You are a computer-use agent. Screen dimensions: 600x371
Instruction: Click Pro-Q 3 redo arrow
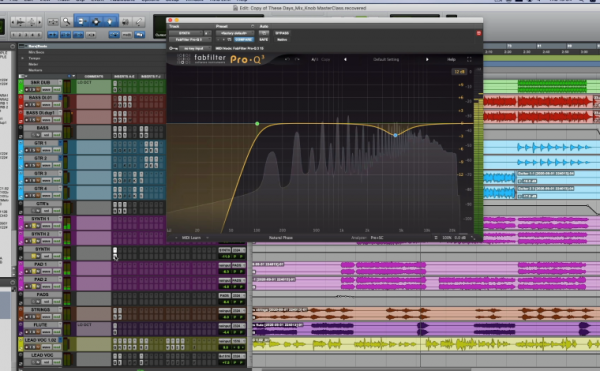297,59
